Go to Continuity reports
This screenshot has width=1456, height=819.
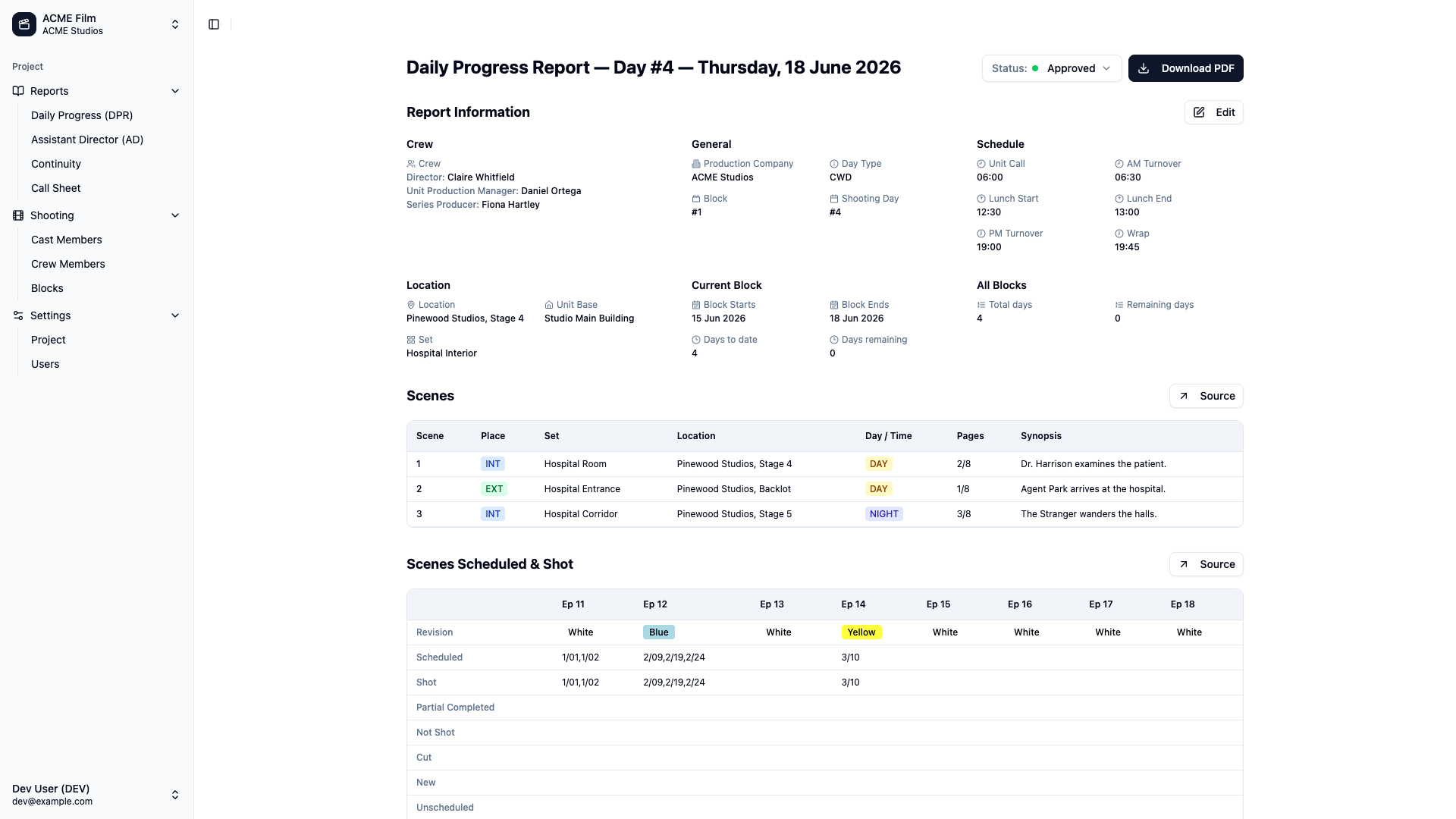tap(56, 164)
